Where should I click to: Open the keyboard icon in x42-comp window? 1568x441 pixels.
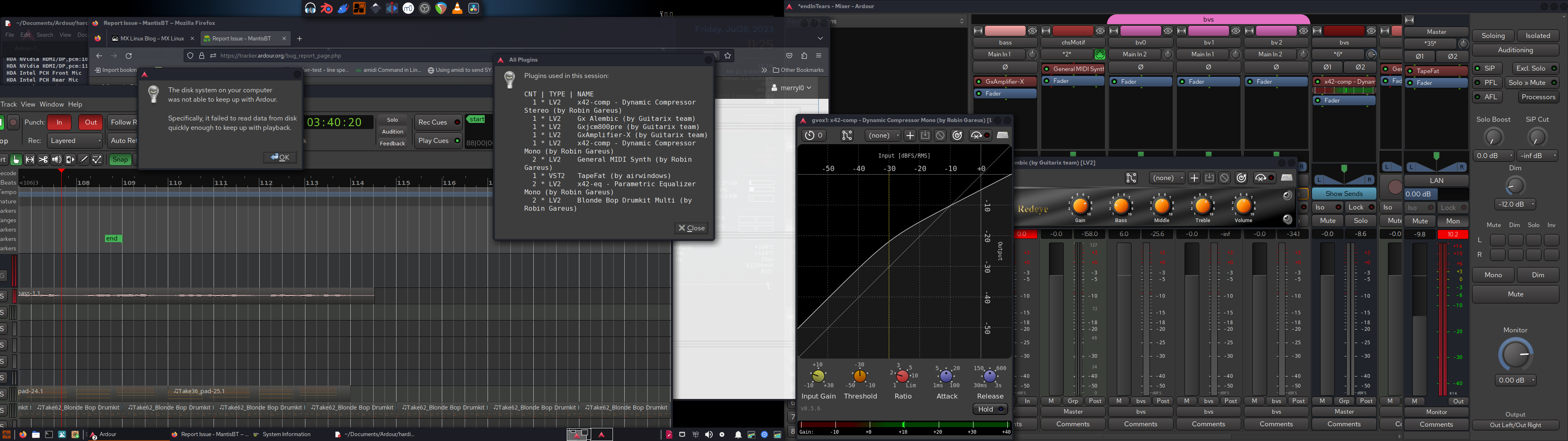[x=1002, y=135]
